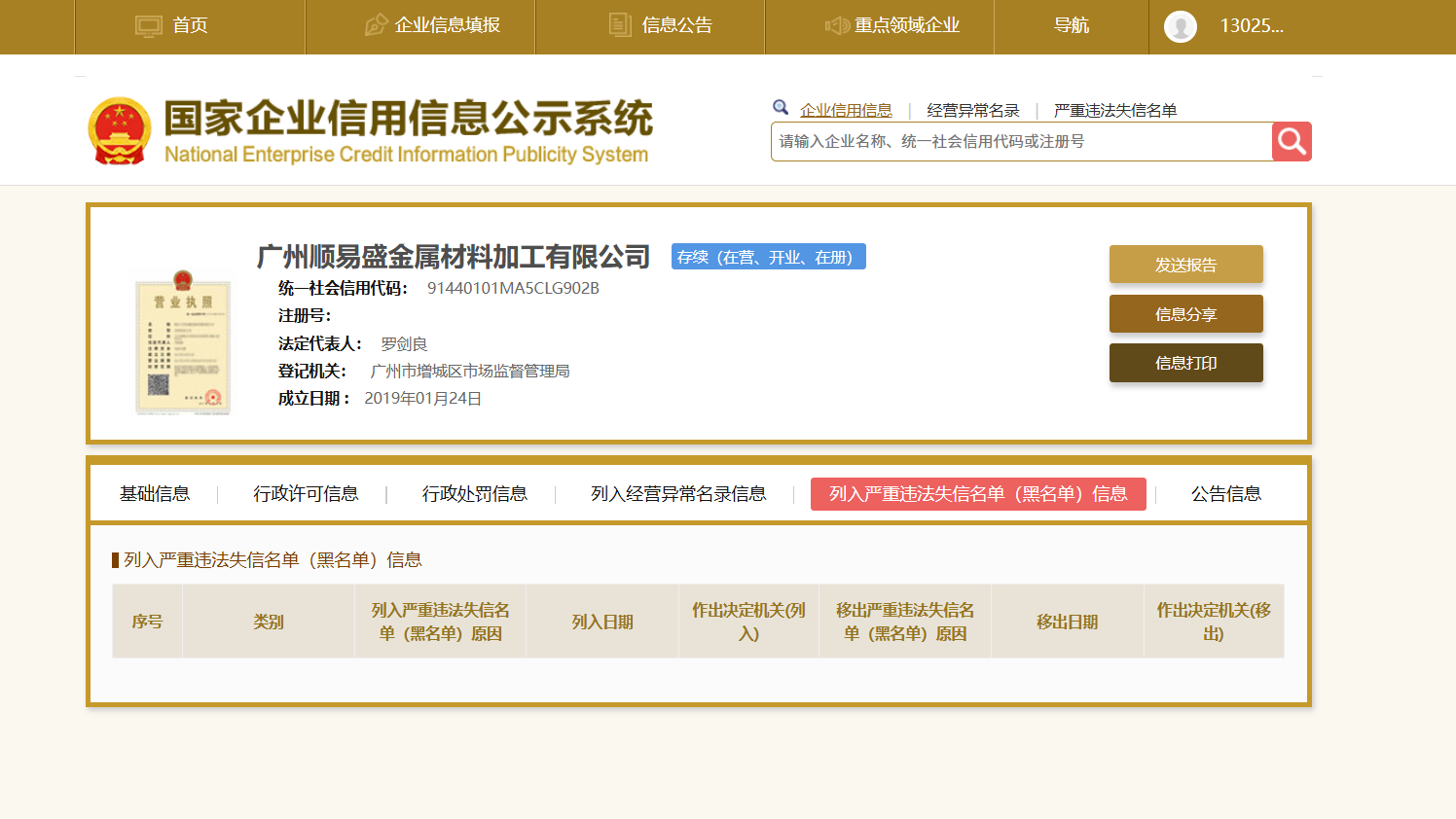Click the small magnifier icon beside 企业信用信息
Viewport: 1456px width, 819px height.
[781, 108]
